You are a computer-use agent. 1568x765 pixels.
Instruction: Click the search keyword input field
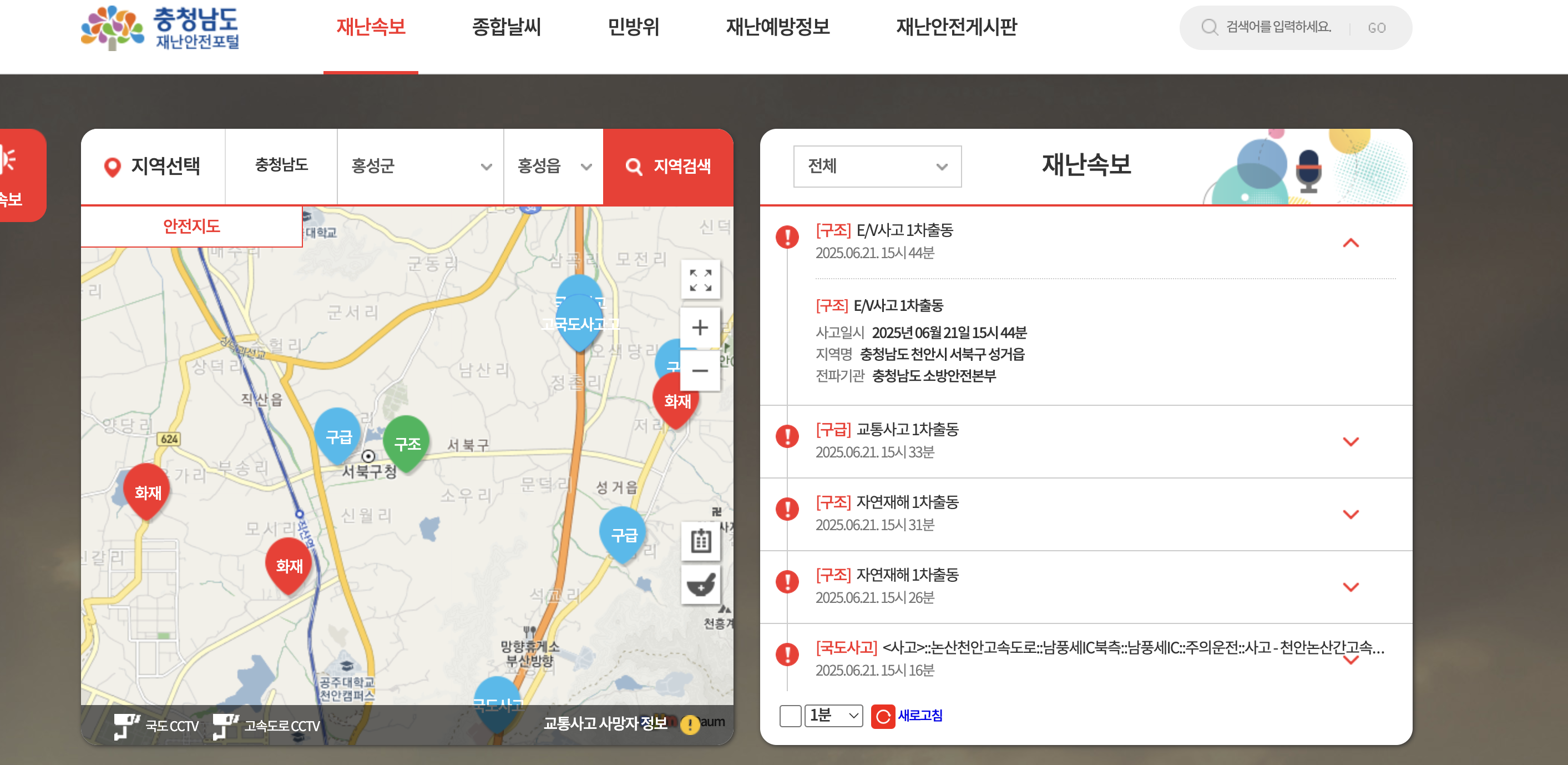point(1278,27)
